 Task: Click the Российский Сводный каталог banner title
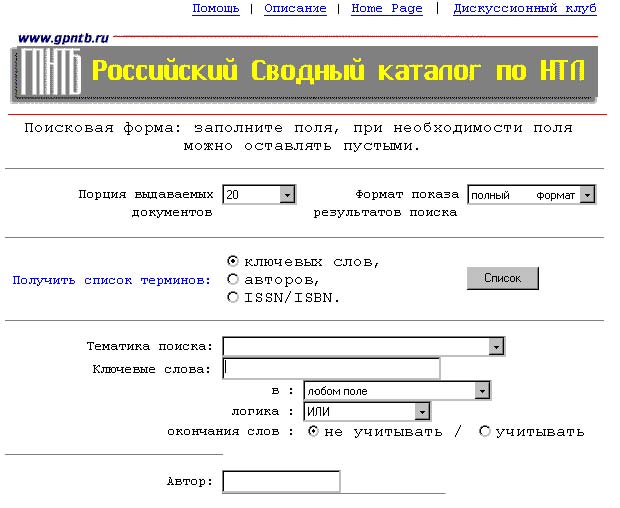[x=338, y=70]
